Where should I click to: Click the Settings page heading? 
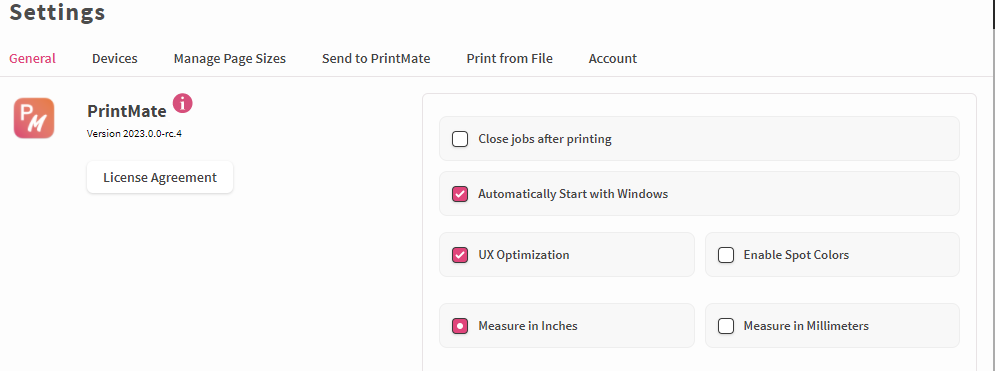57,11
